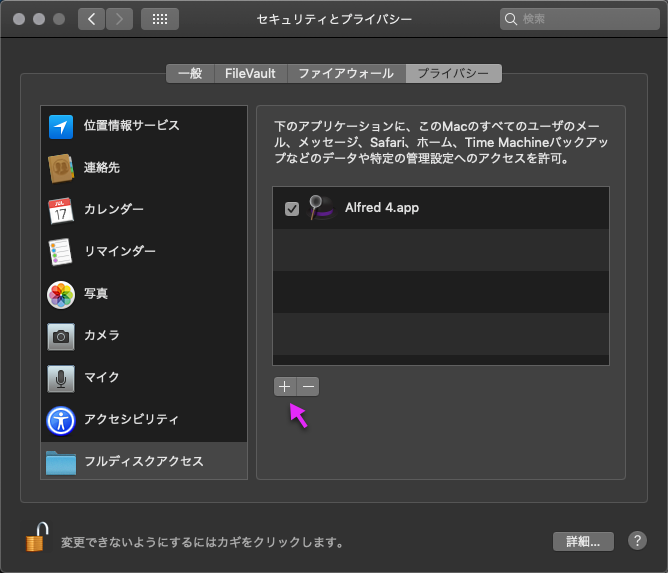The width and height of the screenshot is (668, 573).
Task: Go back with the left chevron button
Action: click(x=91, y=19)
